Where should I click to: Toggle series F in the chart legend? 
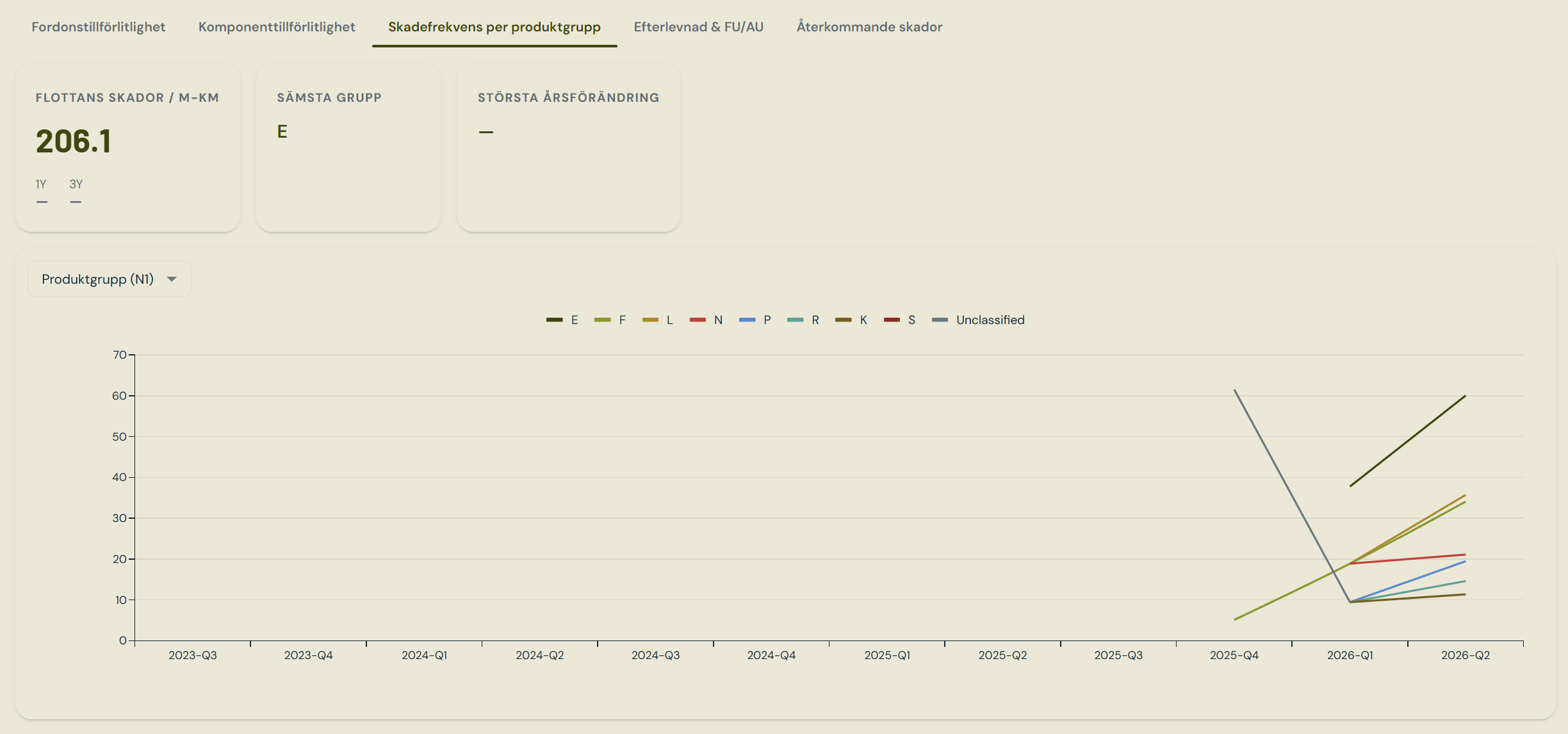610,320
